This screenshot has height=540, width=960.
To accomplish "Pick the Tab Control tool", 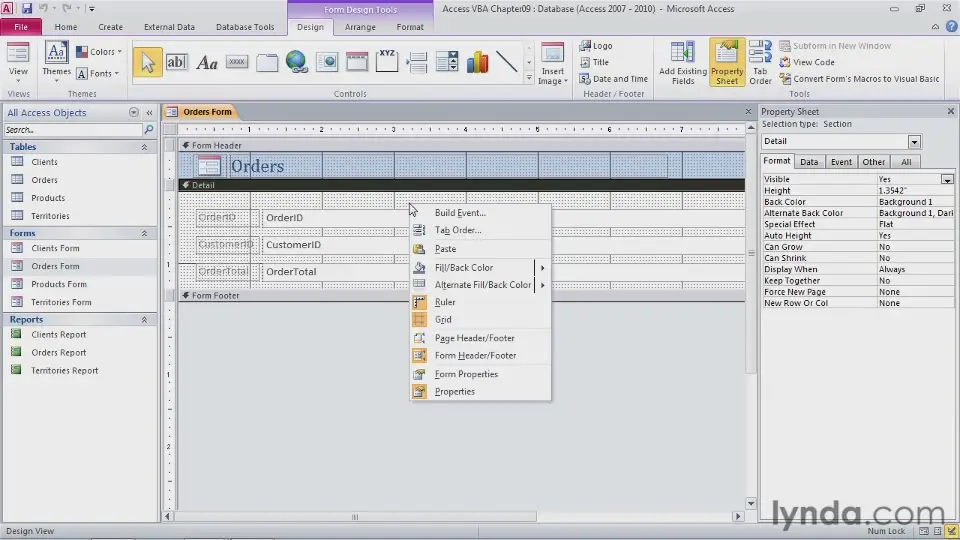I will (x=267, y=62).
